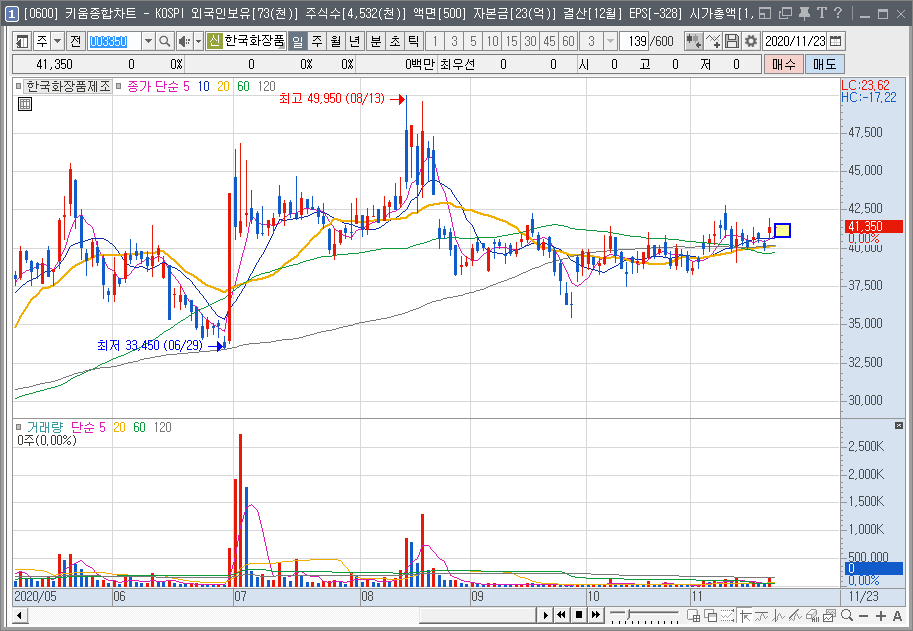
Task: Click the 60 interval button
Action: tap(568, 41)
